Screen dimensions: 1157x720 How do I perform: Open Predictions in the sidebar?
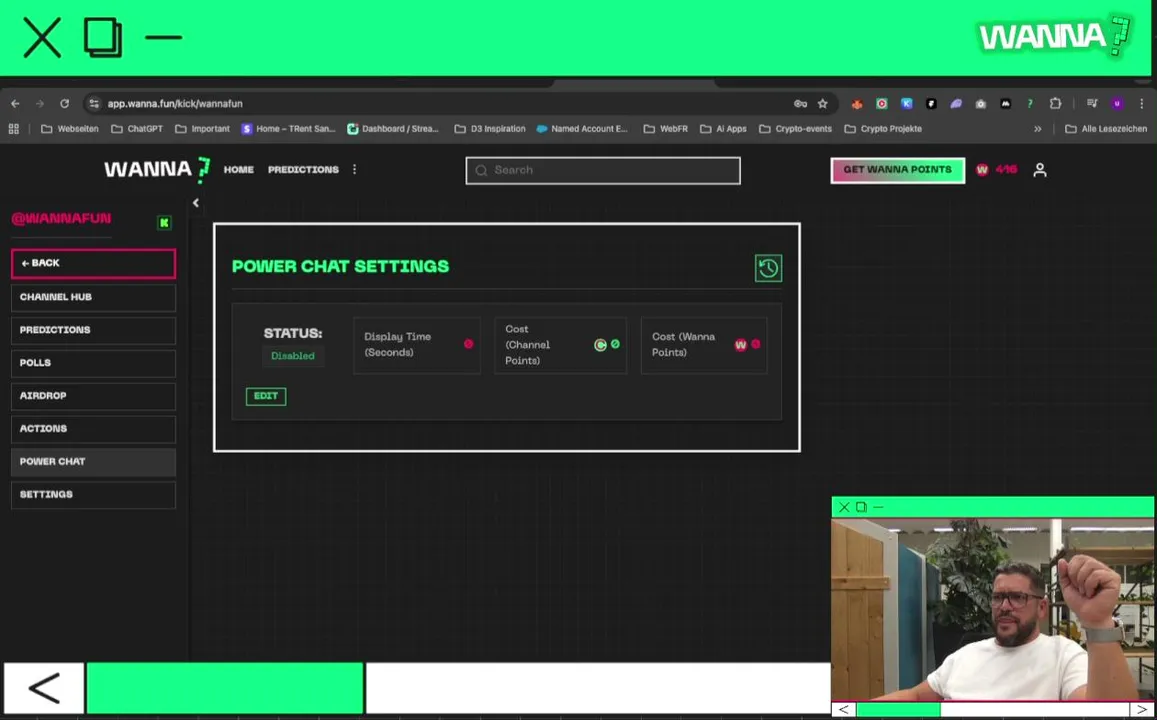click(94, 330)
